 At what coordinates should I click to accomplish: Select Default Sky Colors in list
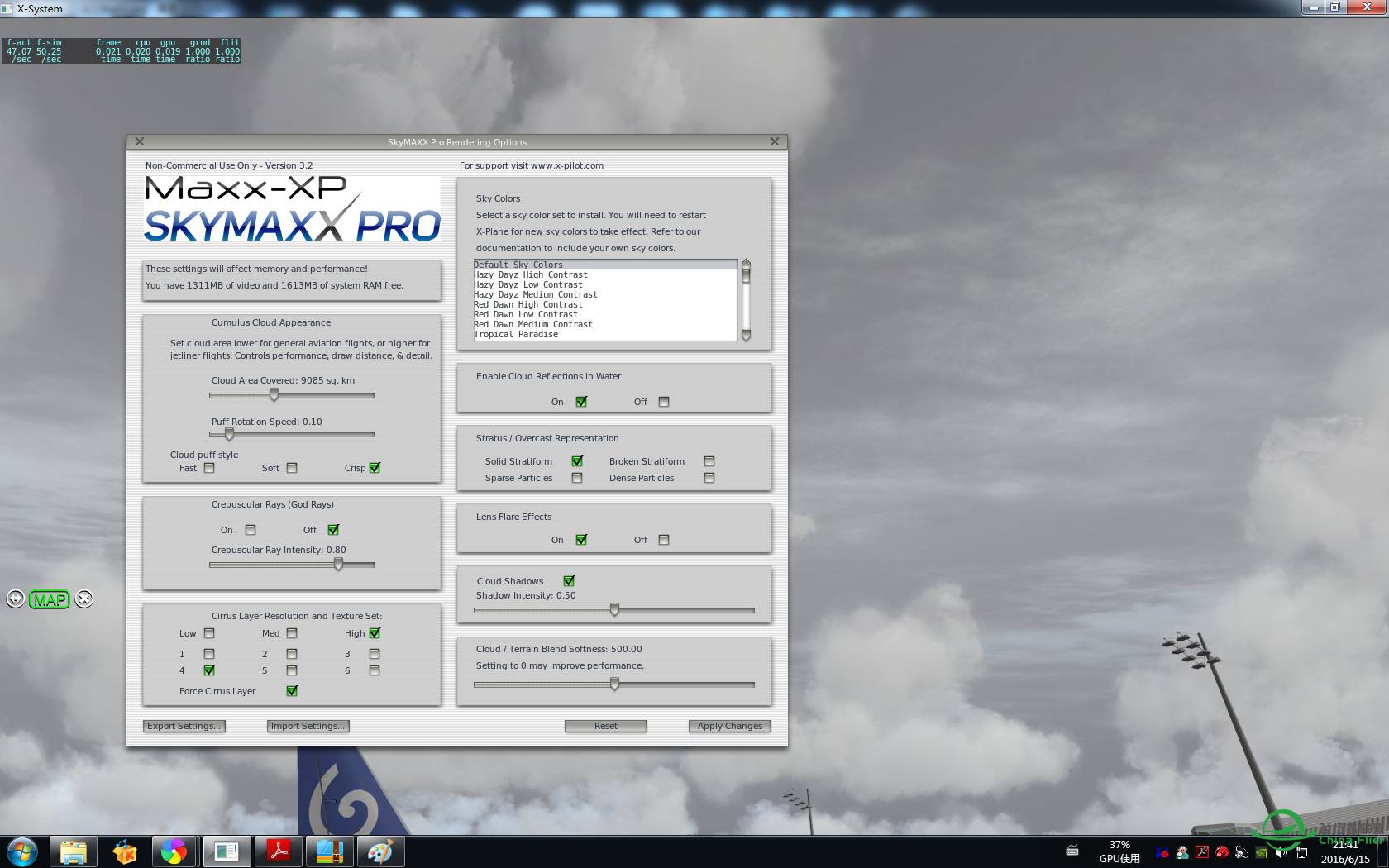605,265
